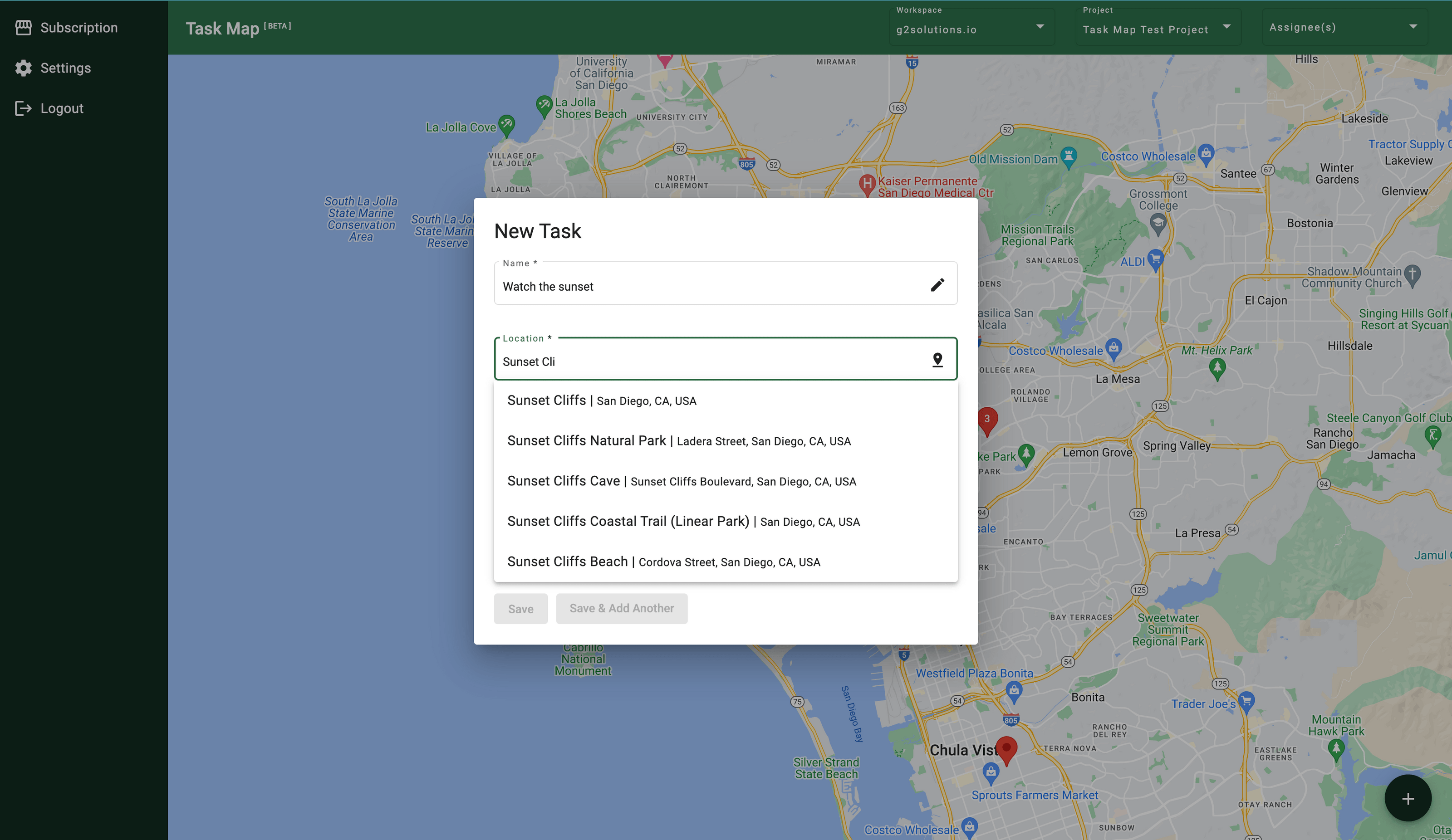1452x840 pixels.
Task: Pick Sunset Cliffs Beach from the list
Action: click(x=663, y=562)
